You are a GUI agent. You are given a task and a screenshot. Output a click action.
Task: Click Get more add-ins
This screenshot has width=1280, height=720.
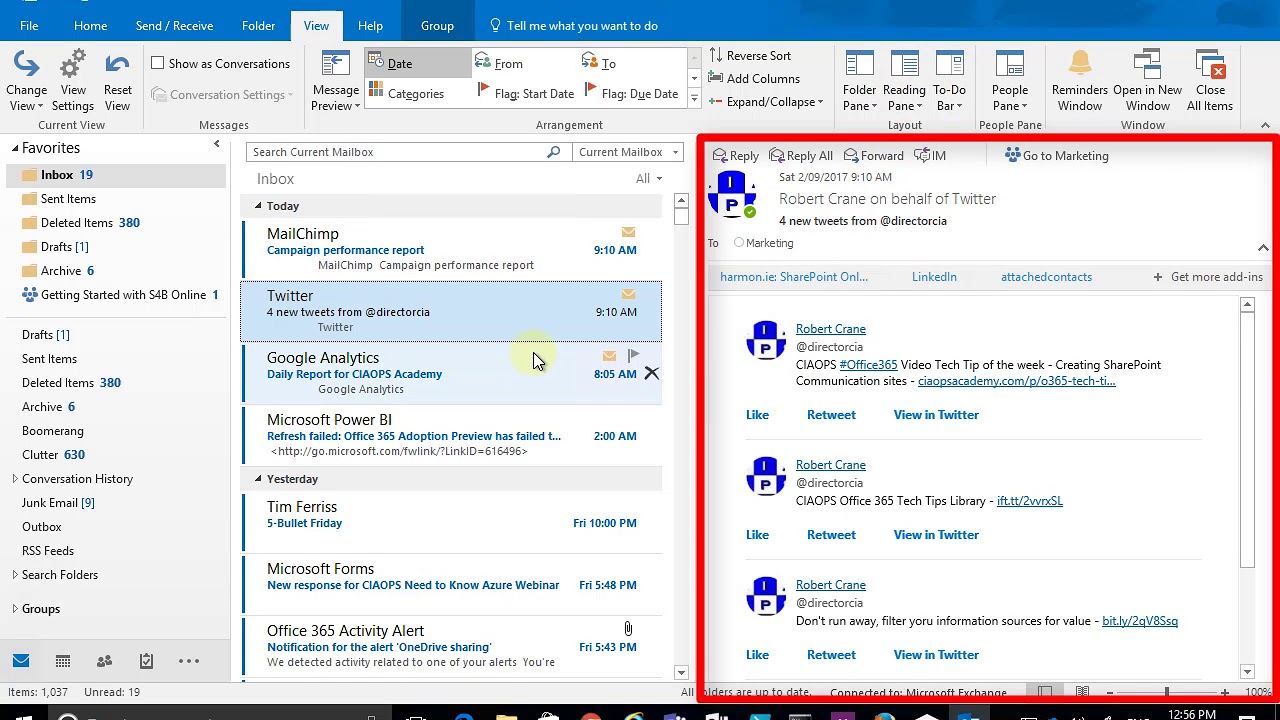tap(1208, 277)
